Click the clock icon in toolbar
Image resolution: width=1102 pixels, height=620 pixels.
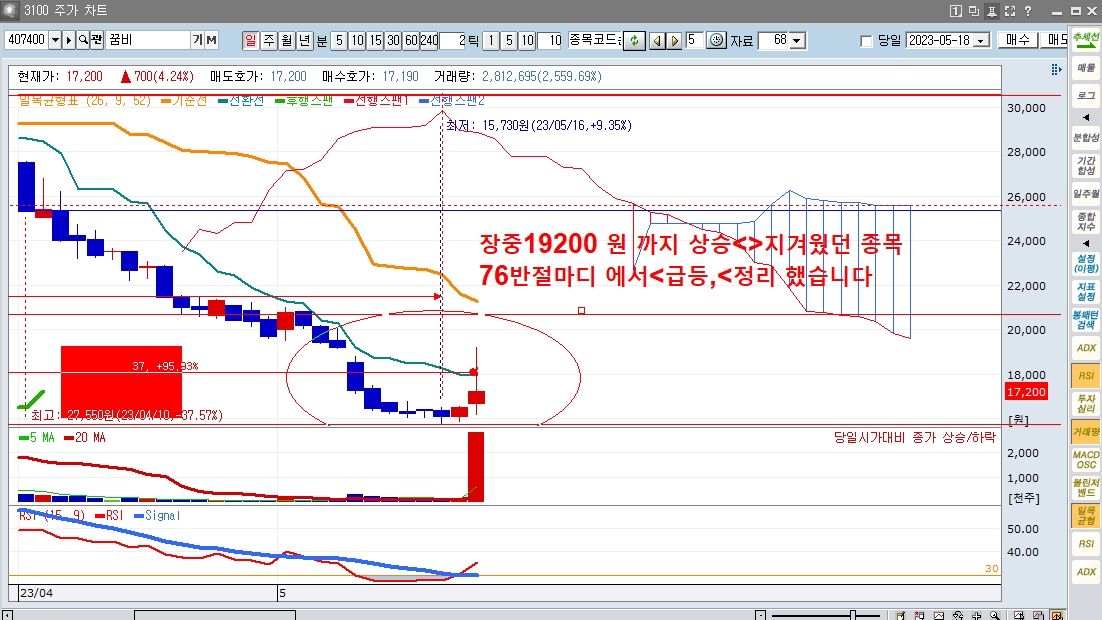click(716, 40)
